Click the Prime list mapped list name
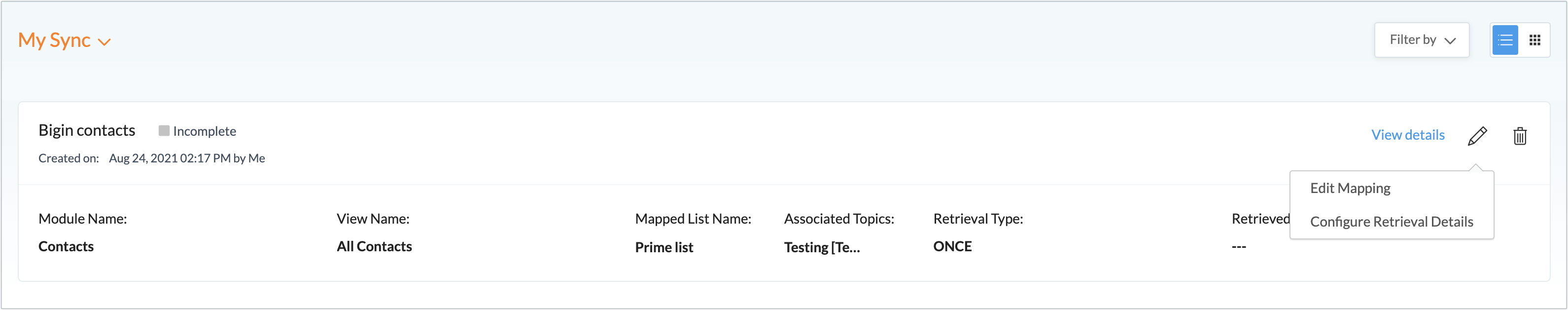Image resolution: width=1568 pixels, height=310 pixels. pyautogui.click(x=664, y=247)
